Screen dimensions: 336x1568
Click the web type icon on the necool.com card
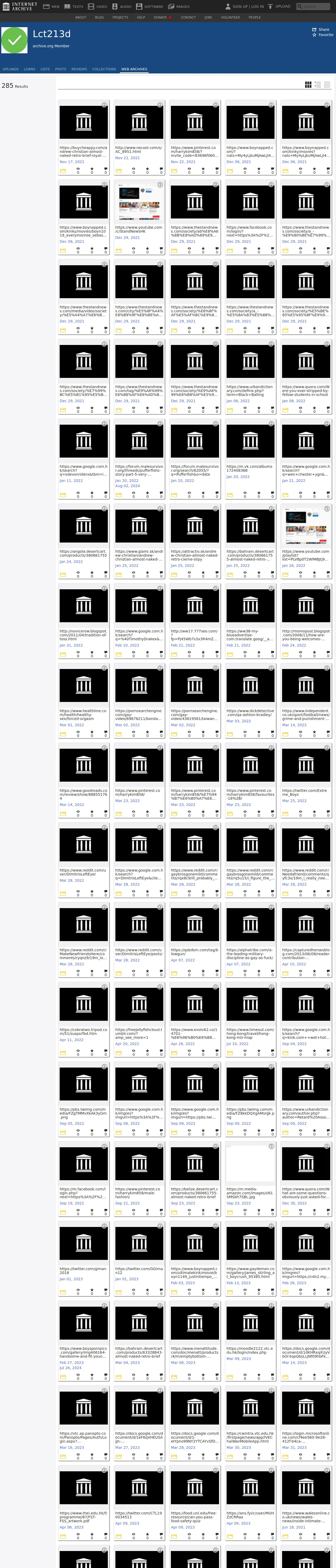tap(118, 171)
